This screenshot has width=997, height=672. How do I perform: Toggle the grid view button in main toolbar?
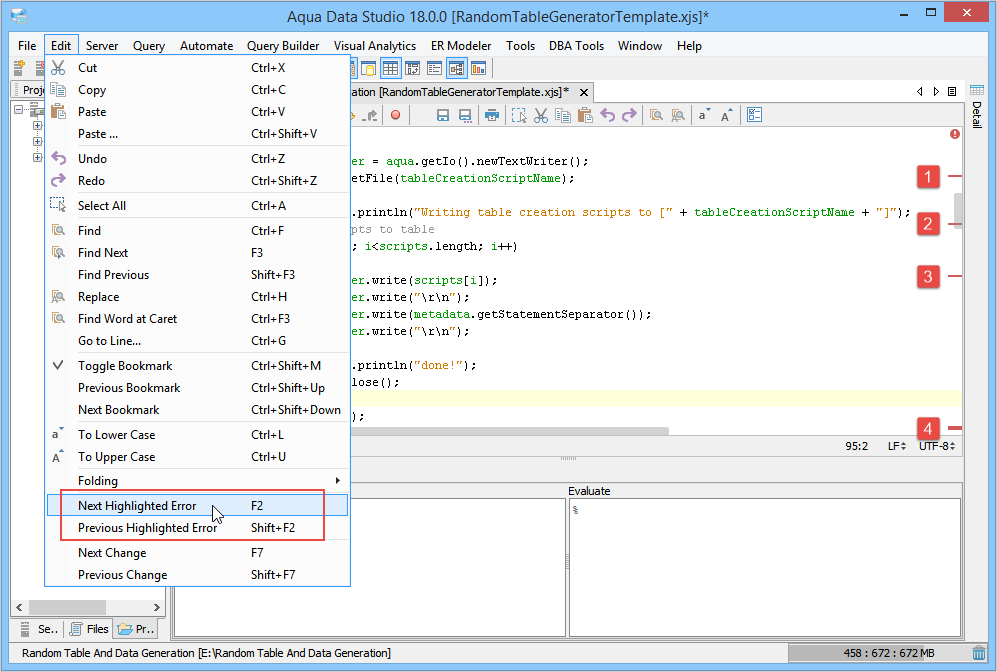[x=390, y=68]
